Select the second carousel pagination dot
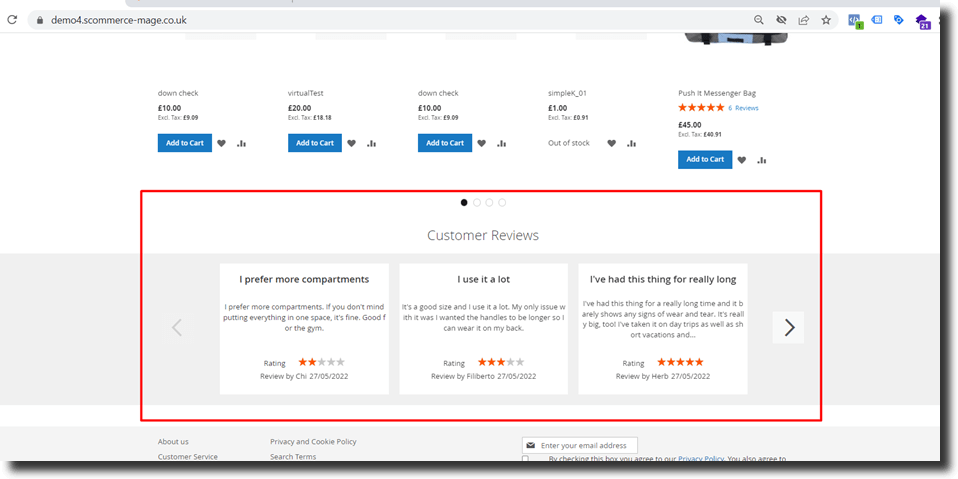This screenshot has height=479, width=958. (x=477, y=202)
